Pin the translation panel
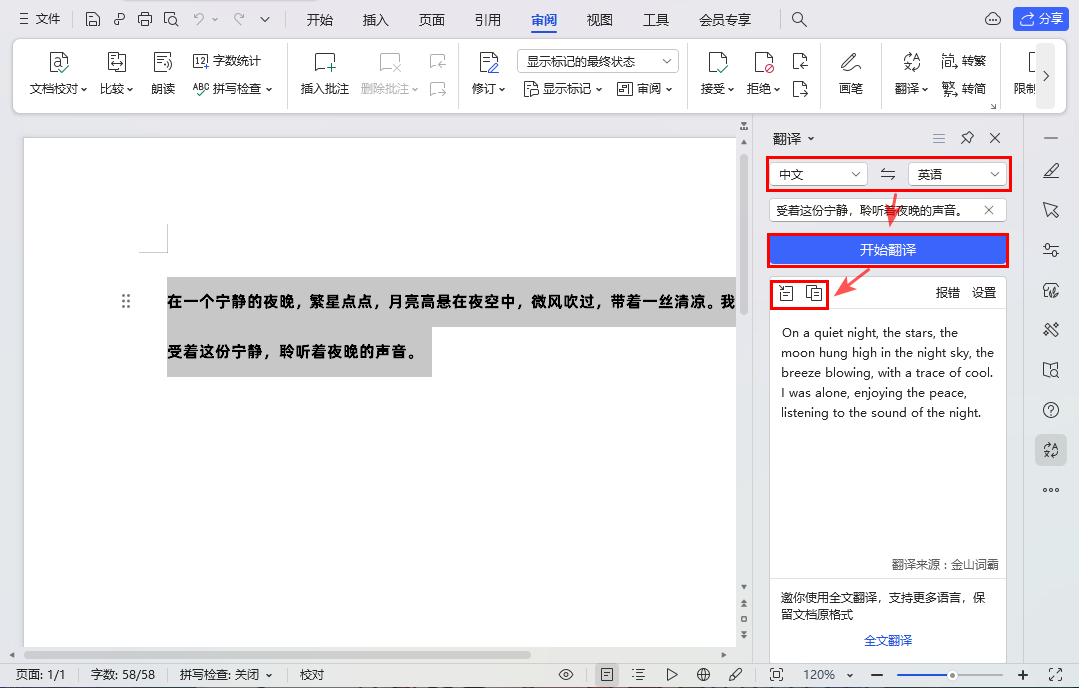This screenshot has width=1079, height=688. [x=967, y=138]
